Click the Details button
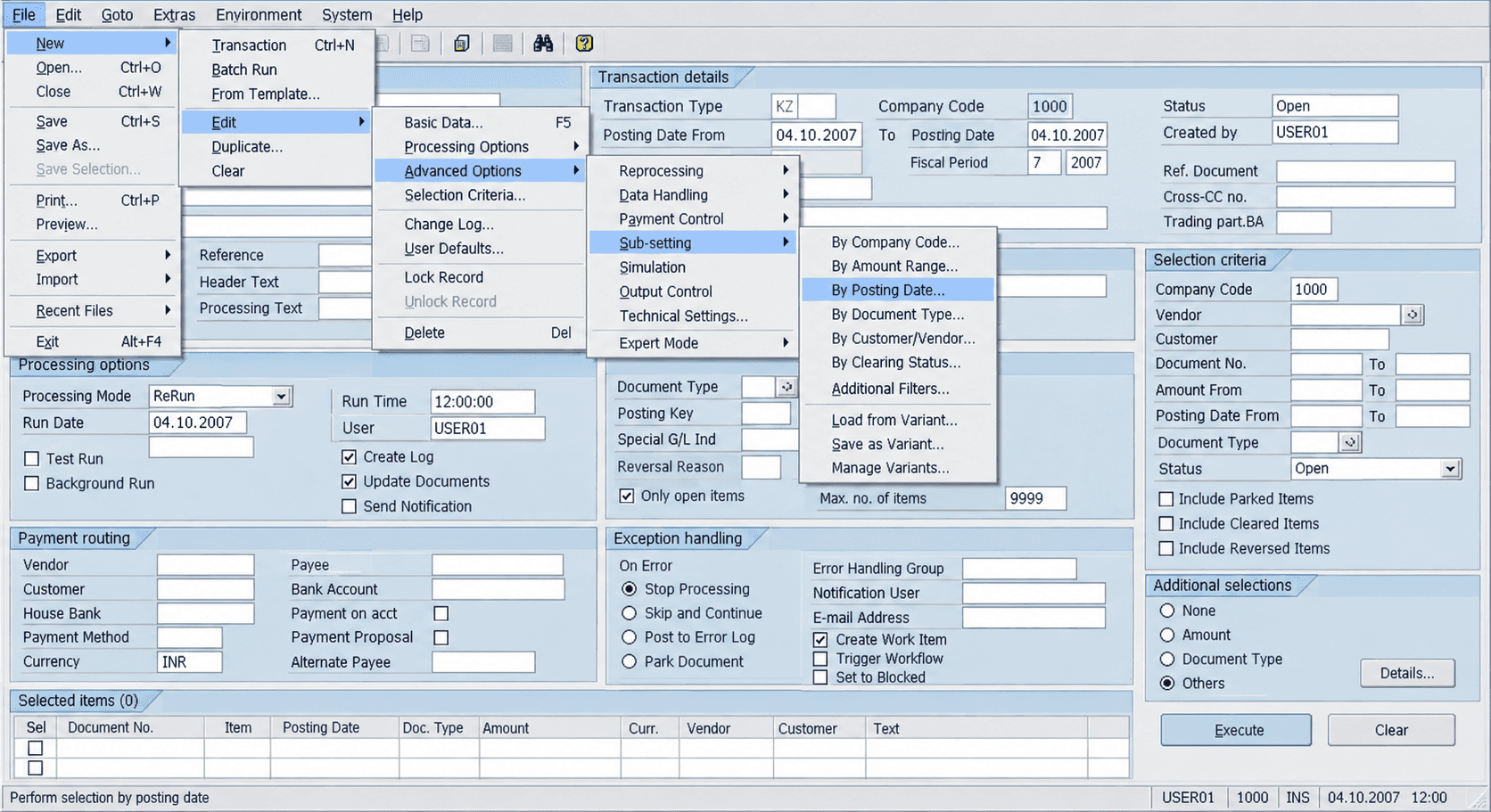The width and height of the screenshot is (1491, 812). point(1407,673)
